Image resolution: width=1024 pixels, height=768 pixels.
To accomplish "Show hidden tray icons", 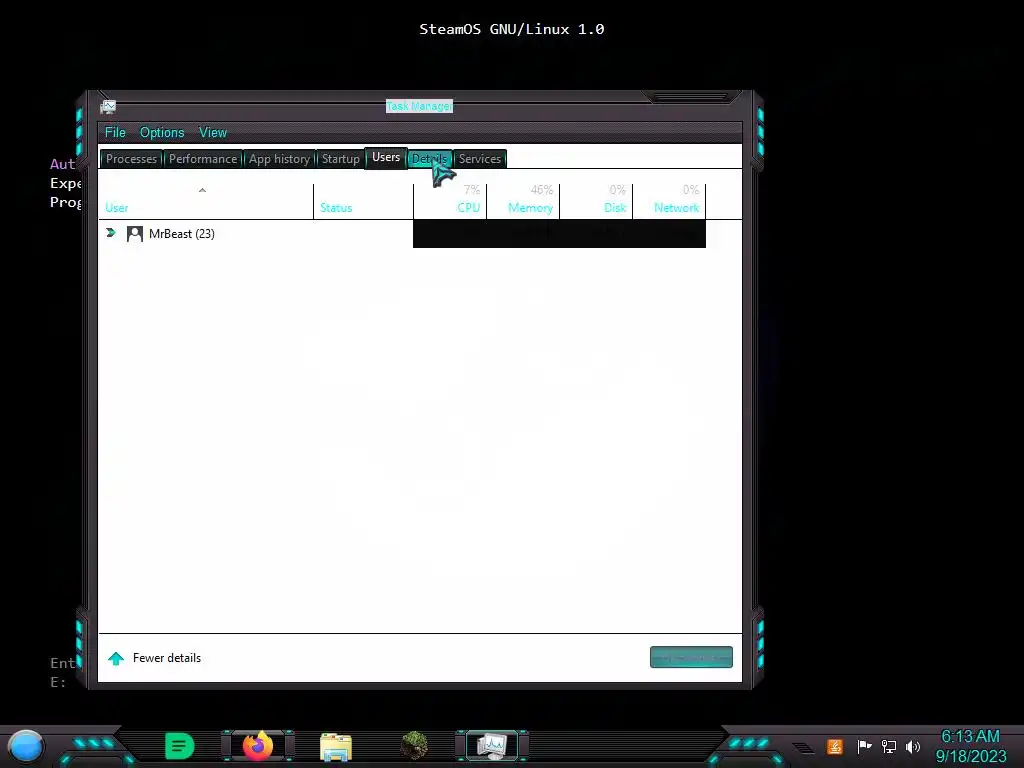I will [803, 747].
